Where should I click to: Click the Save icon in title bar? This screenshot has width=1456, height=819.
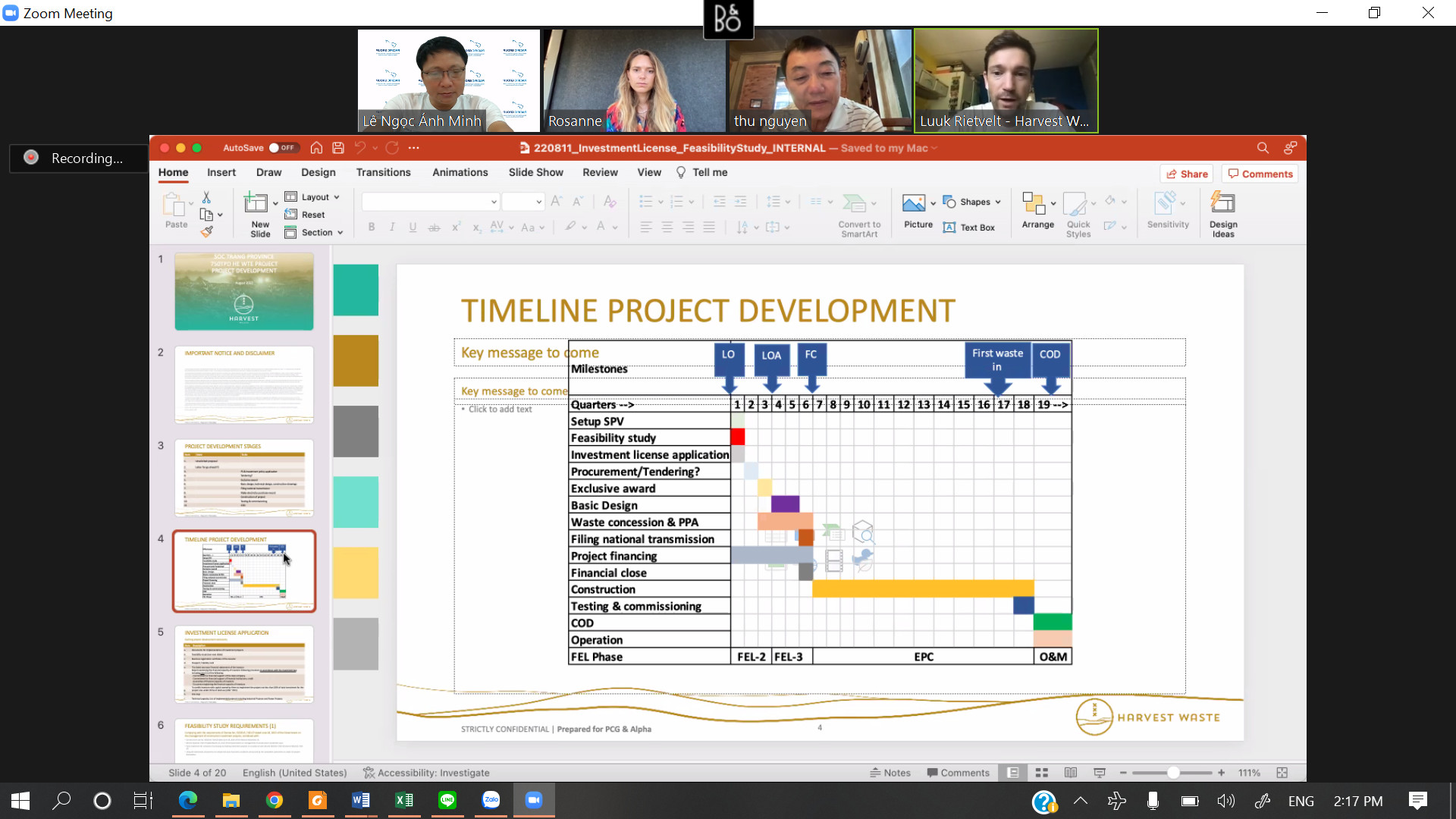[338, 148]
